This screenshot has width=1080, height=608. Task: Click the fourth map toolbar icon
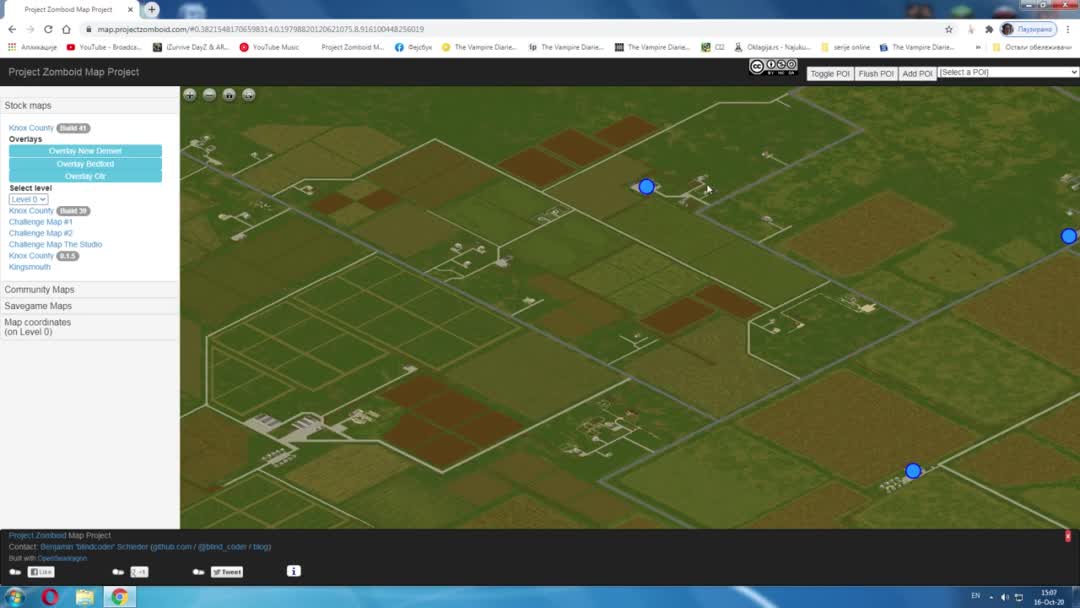point(249,95)
